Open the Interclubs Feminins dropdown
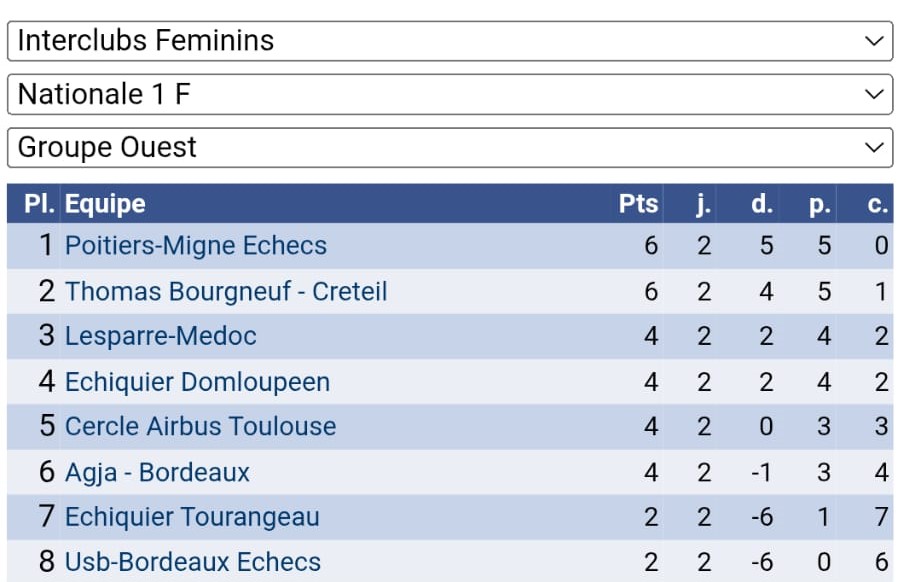Screen dimensions: 921x582 (x=450, y=41)
